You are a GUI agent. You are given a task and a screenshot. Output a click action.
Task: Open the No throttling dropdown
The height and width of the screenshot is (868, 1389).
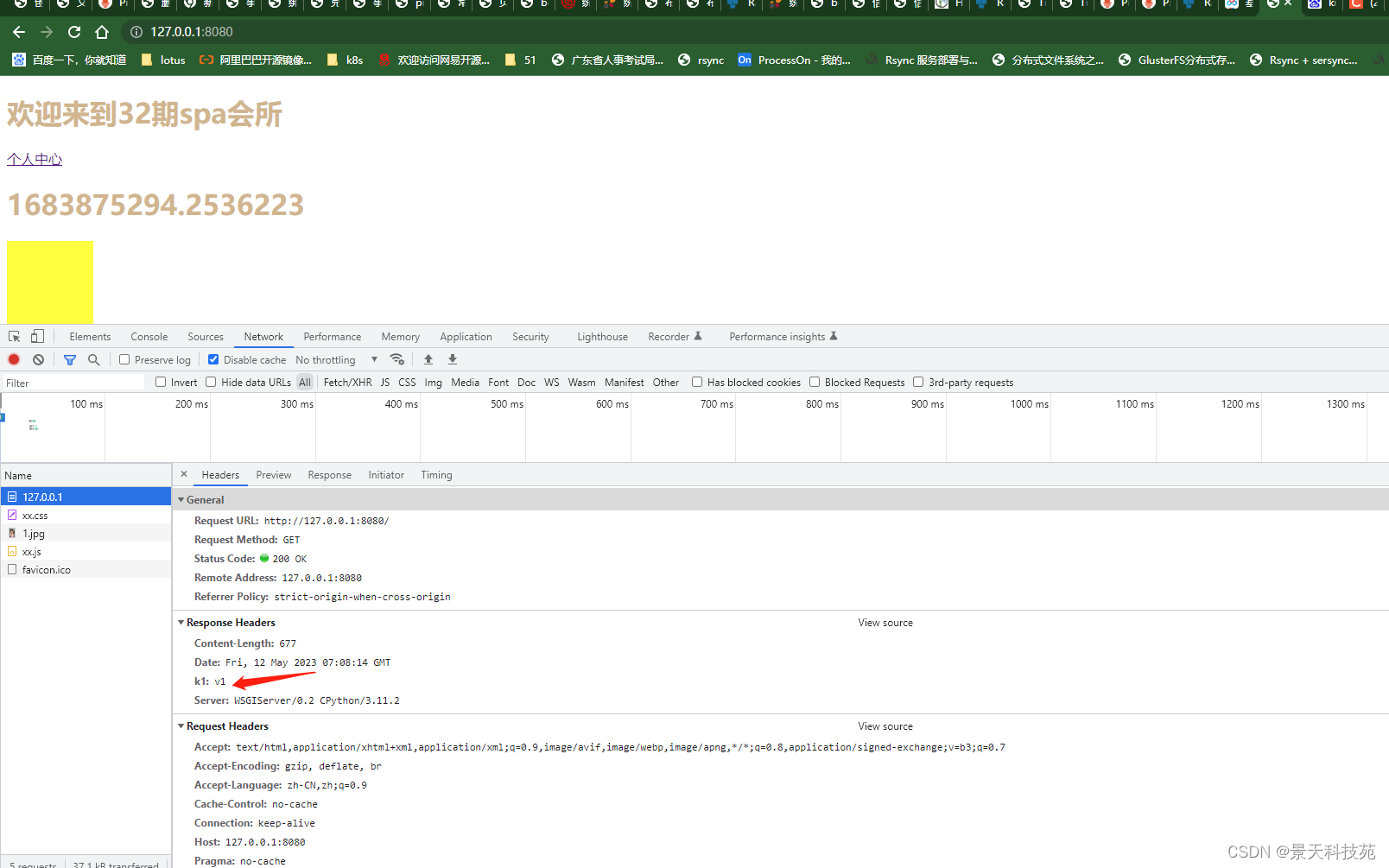click(337, 359)
